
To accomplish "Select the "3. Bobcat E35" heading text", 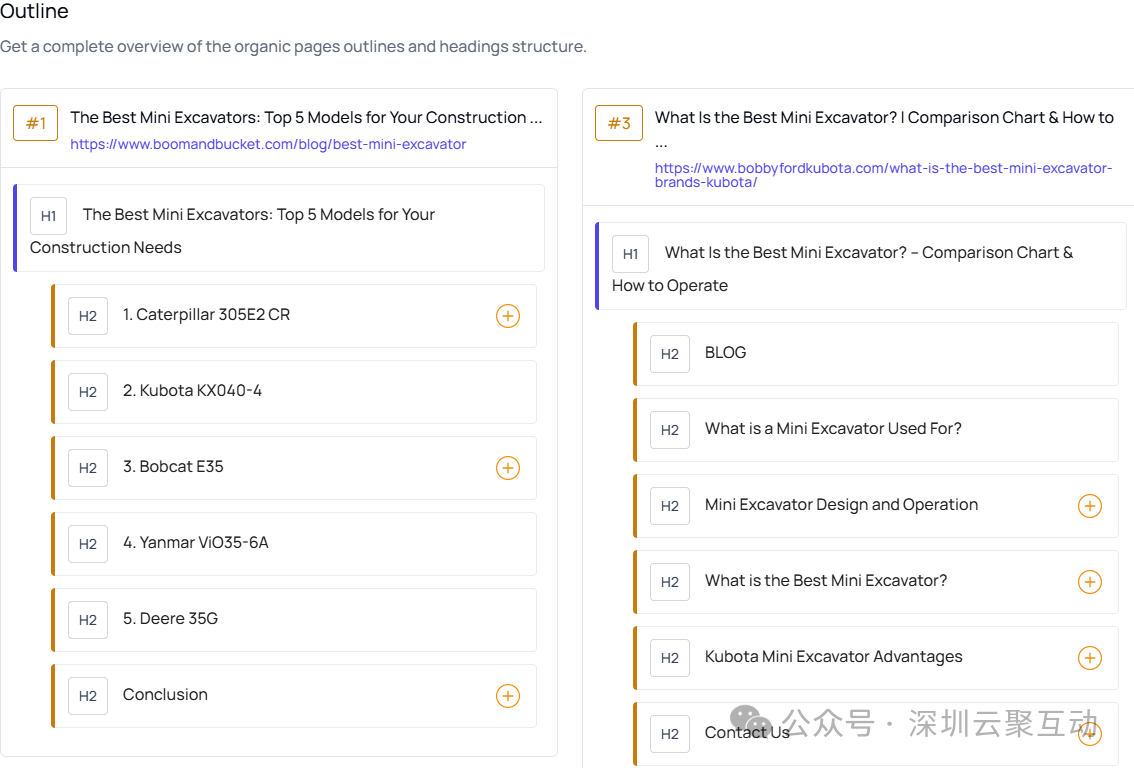I will 173,466.
